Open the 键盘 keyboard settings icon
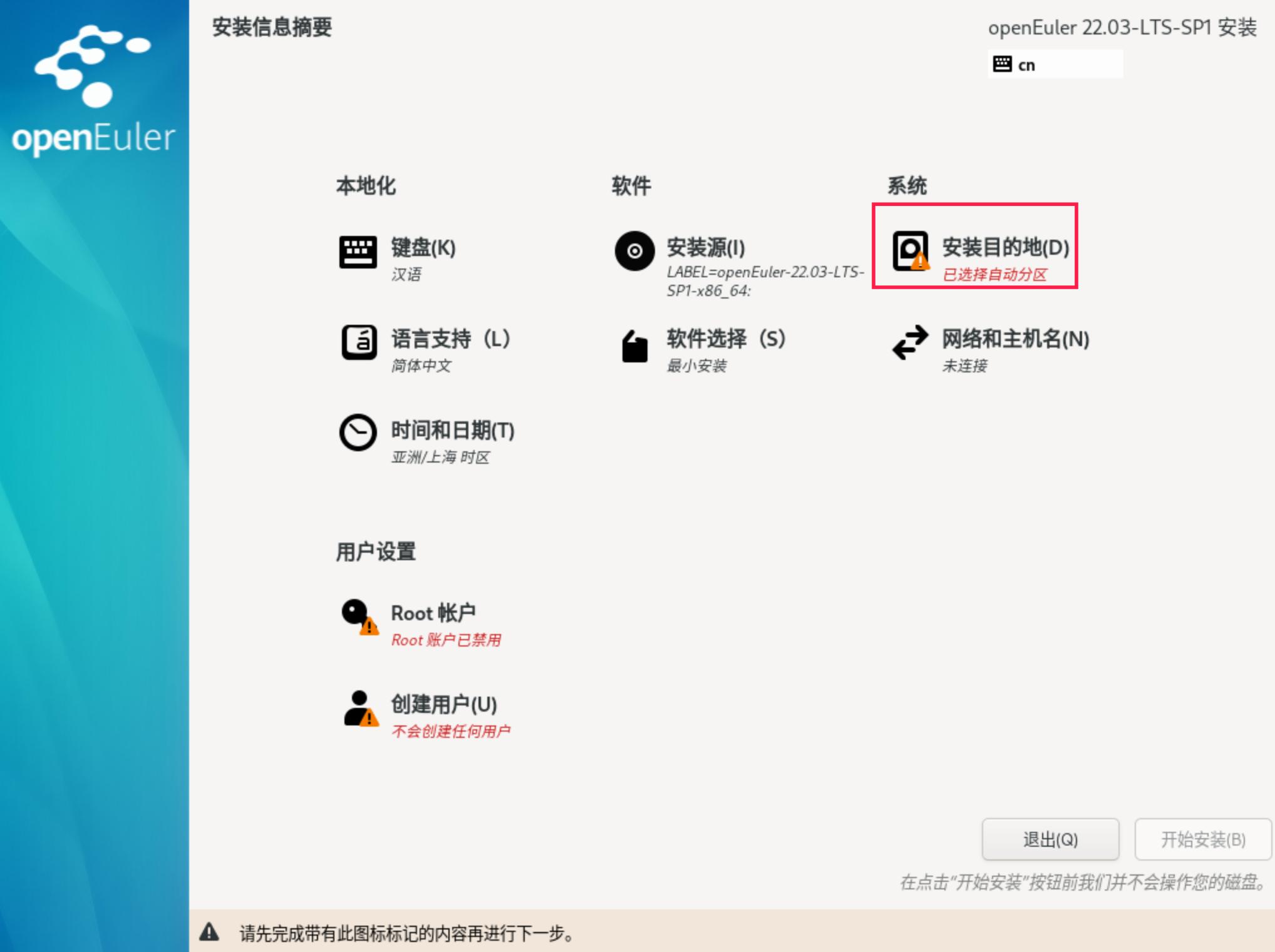1275x952 pixels. (359, 251)
